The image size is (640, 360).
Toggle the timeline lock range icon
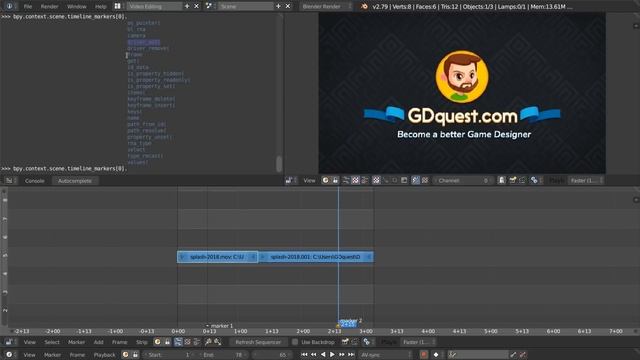click(x=135, y=355)
